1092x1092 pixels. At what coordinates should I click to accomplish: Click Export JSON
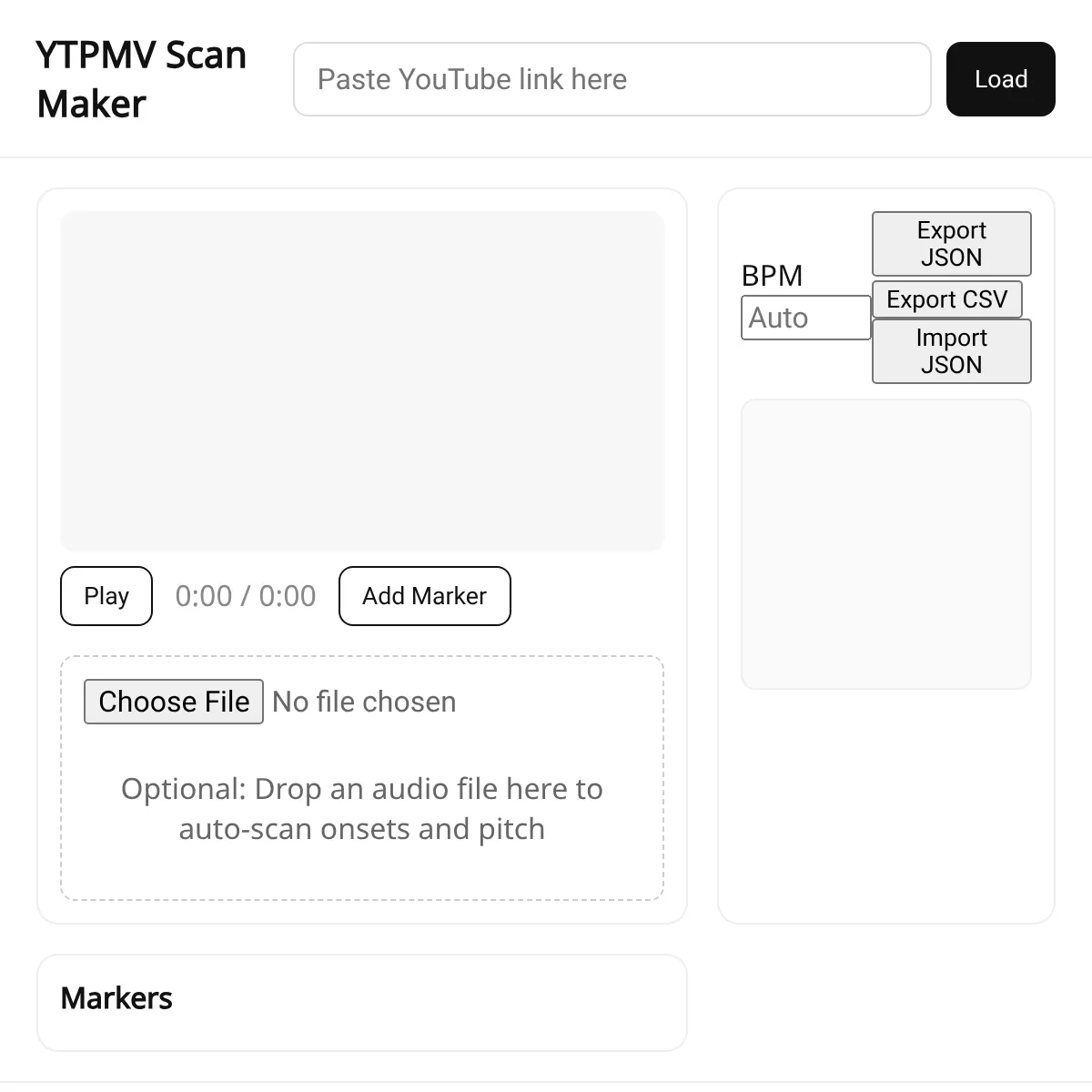[951, 243]
